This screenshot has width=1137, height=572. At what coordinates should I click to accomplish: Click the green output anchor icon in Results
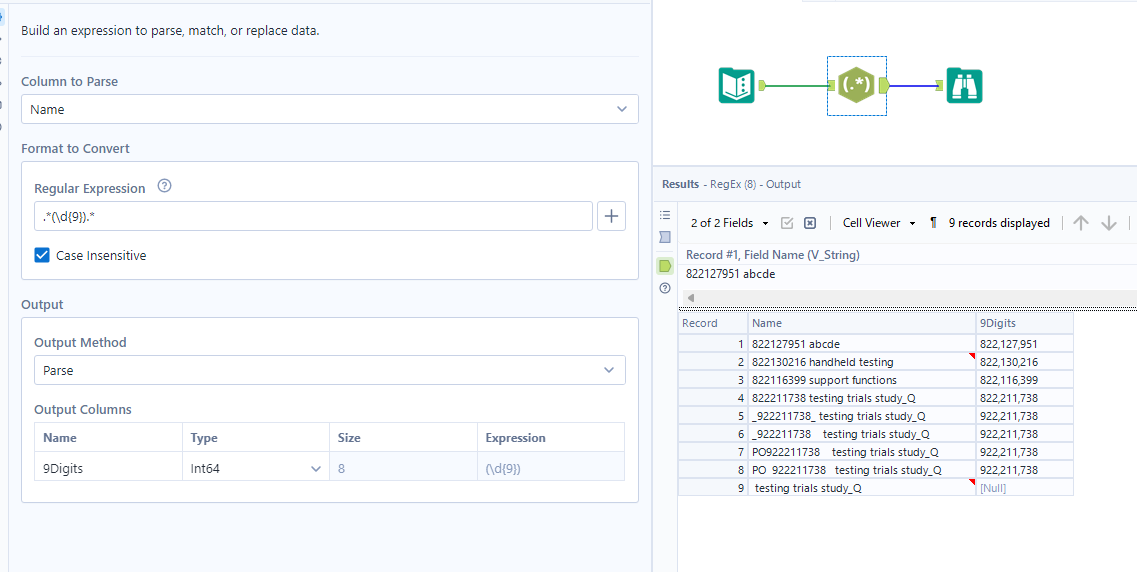tap(665, 266)
